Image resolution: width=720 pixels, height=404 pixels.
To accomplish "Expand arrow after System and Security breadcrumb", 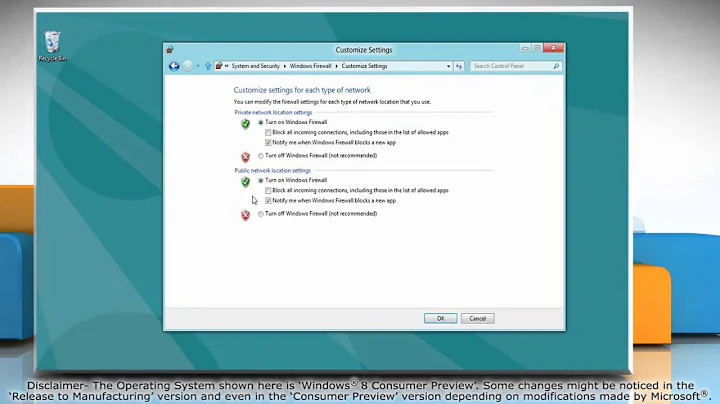I will (x=285, y=66).
